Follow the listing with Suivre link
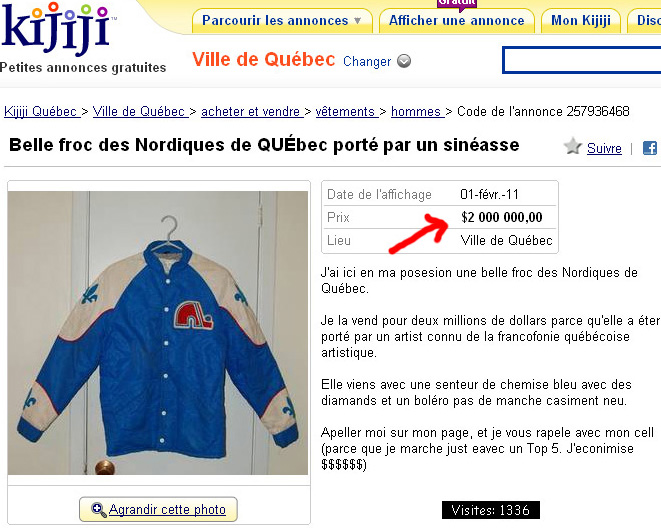 click(604, 148)
